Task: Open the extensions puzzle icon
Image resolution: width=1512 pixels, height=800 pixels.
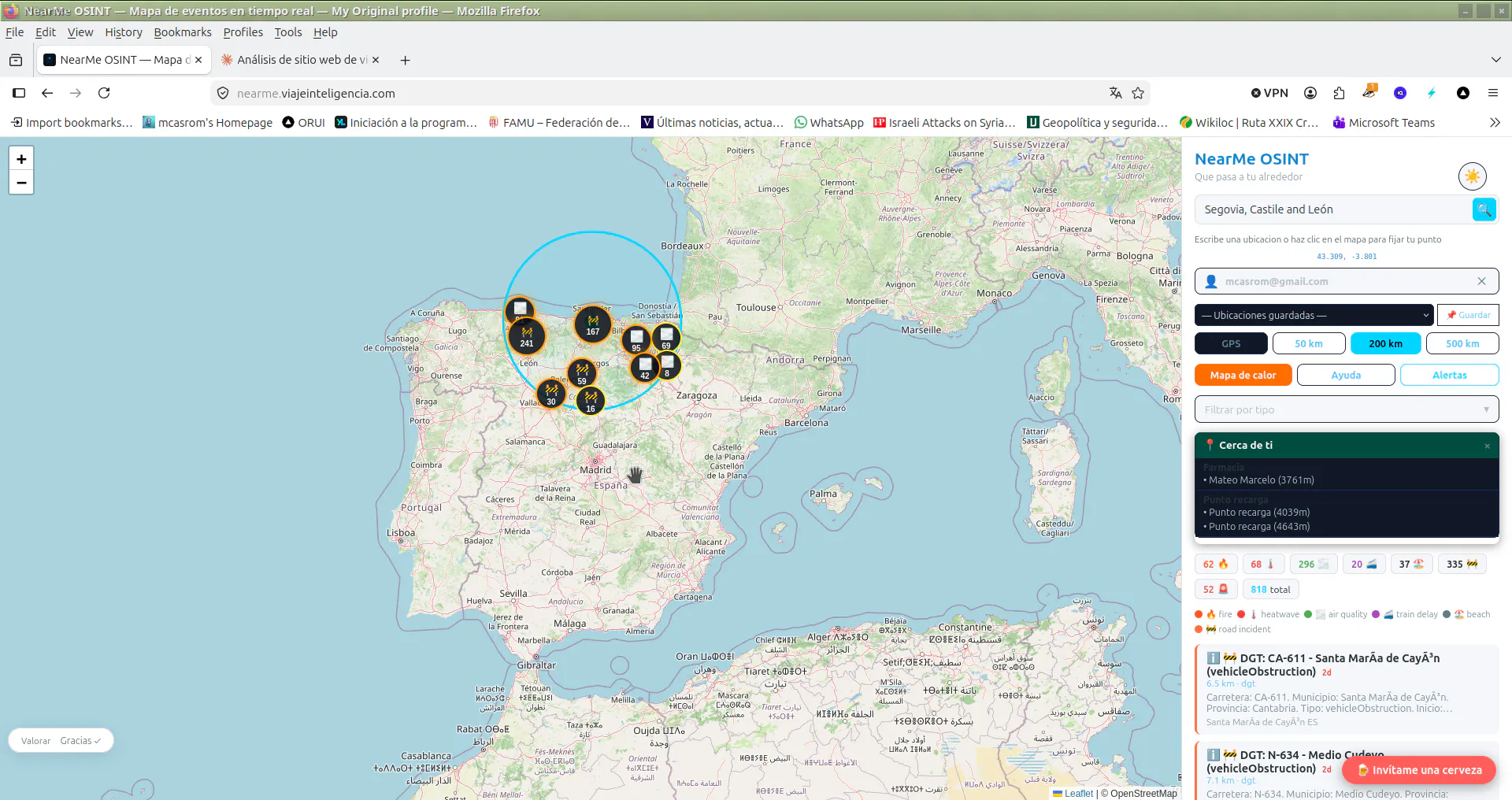Action: coord(1339,93)
